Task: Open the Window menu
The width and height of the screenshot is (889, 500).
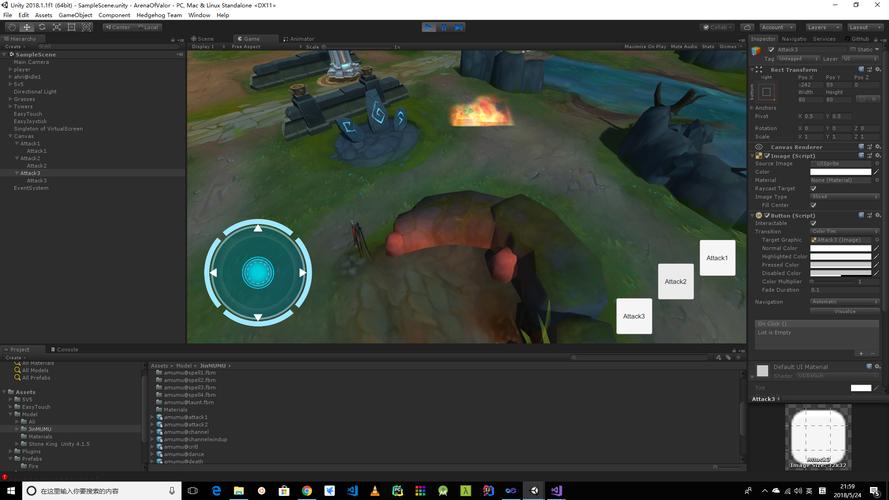Action: pyautogui.click(x=199, y=15)
